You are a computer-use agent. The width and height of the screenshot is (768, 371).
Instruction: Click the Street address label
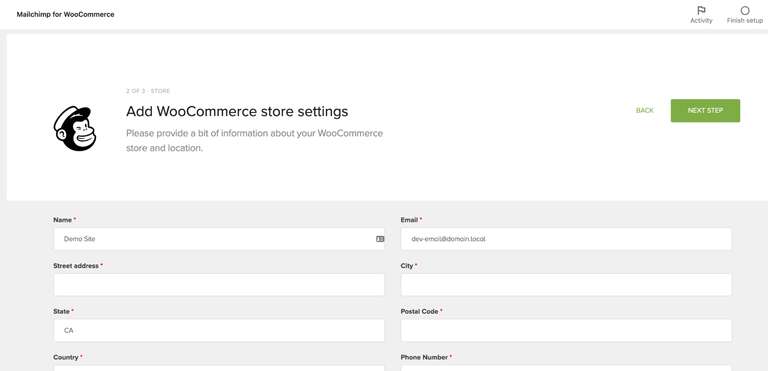click(x=77, y=266)
